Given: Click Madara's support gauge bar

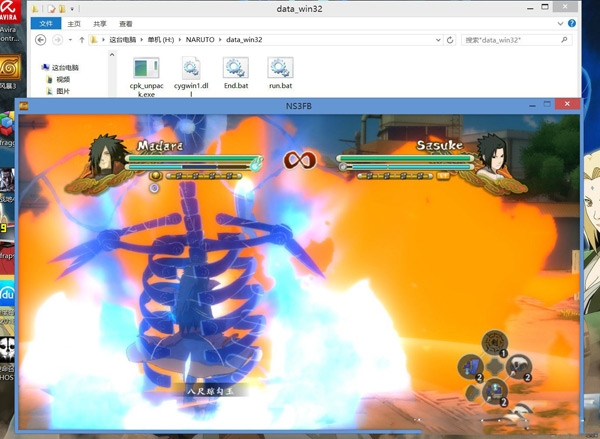Looking at the screenshot, I should click(x=204, y=176).
